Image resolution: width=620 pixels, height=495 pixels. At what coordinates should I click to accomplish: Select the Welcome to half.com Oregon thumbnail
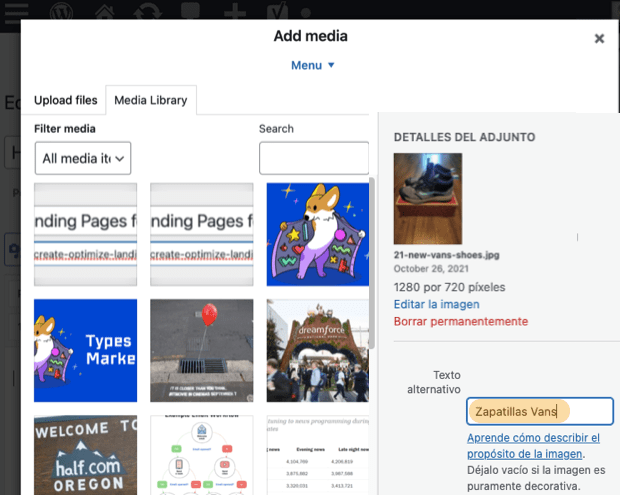[x=85, y=455]
